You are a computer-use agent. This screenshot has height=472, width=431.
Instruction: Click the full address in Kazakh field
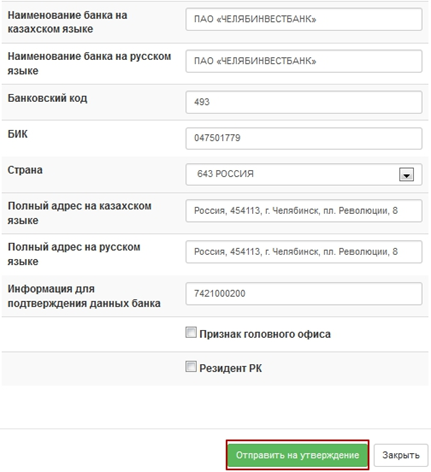pyautogui.click(x=304, y=211)
